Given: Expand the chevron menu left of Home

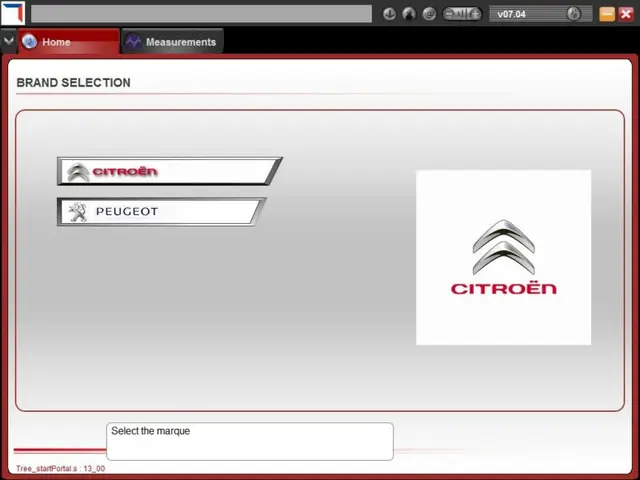Looking at the screenshot, I should click(9, 41).
